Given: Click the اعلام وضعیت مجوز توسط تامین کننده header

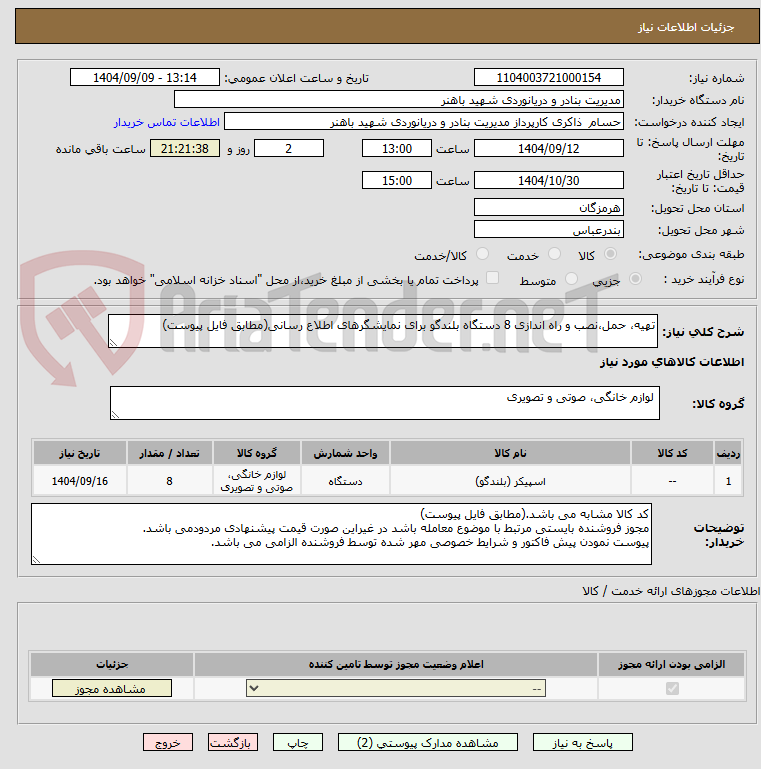Looking at the screenshot, I should click(396, 664).
